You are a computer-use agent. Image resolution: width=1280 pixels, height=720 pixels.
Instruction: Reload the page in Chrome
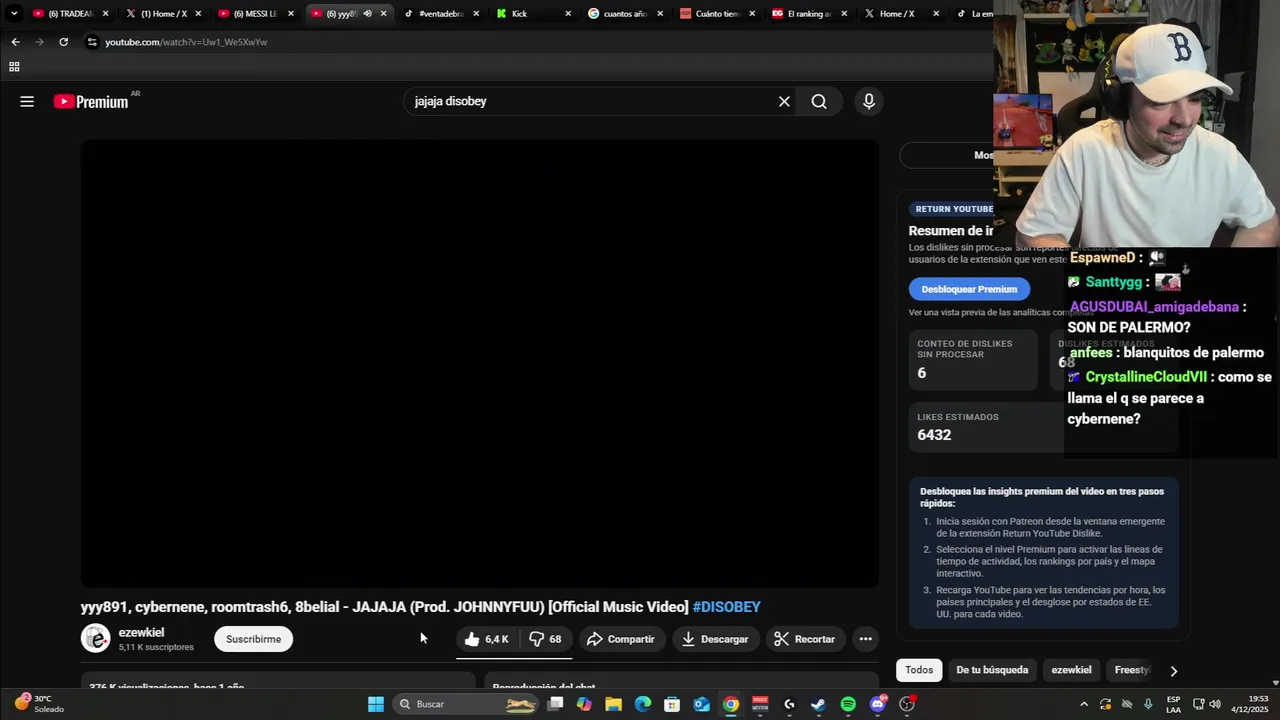tap(63, 42)
